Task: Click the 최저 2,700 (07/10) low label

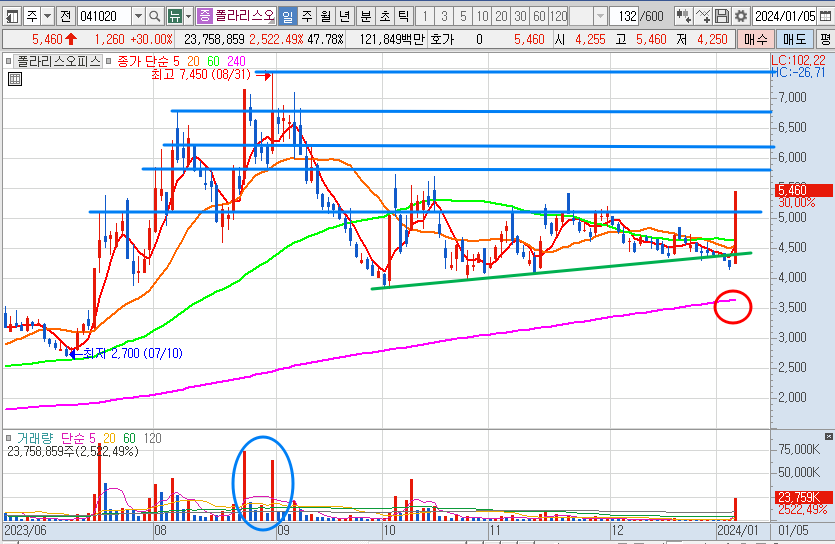Action: tap(133, 353)
